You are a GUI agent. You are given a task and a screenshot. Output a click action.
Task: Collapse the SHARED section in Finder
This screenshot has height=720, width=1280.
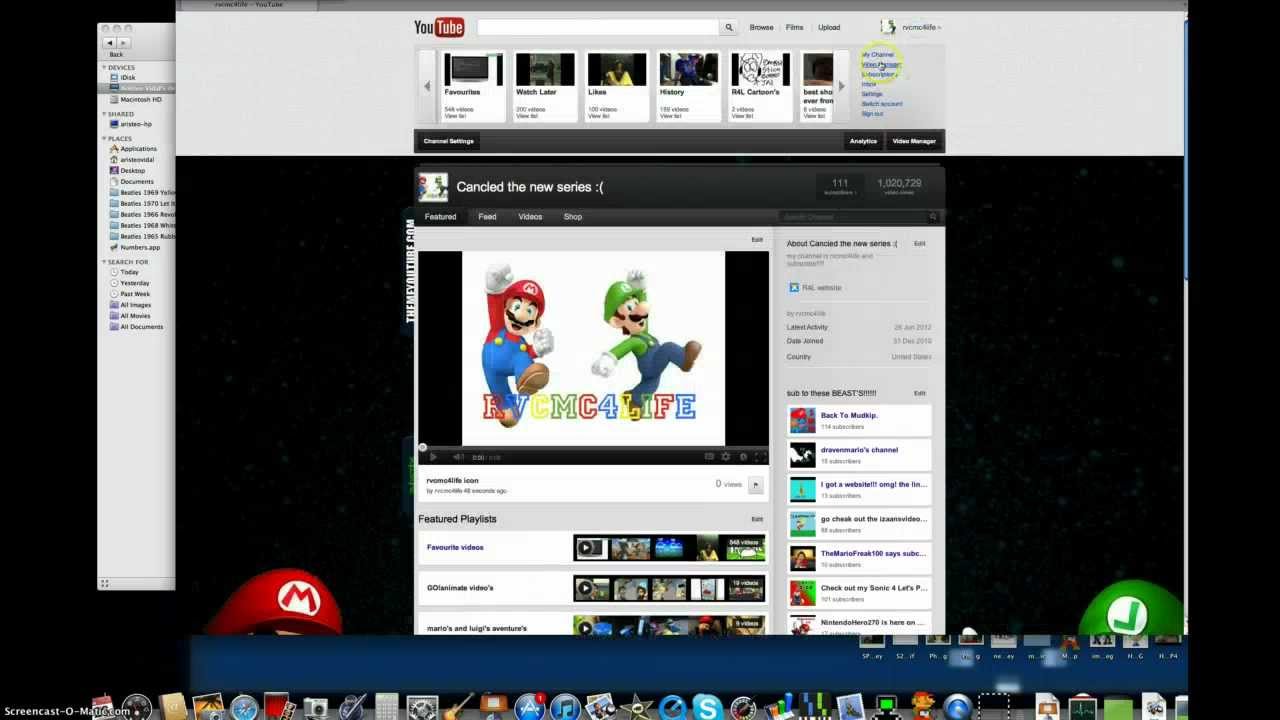tap(103, 114)
